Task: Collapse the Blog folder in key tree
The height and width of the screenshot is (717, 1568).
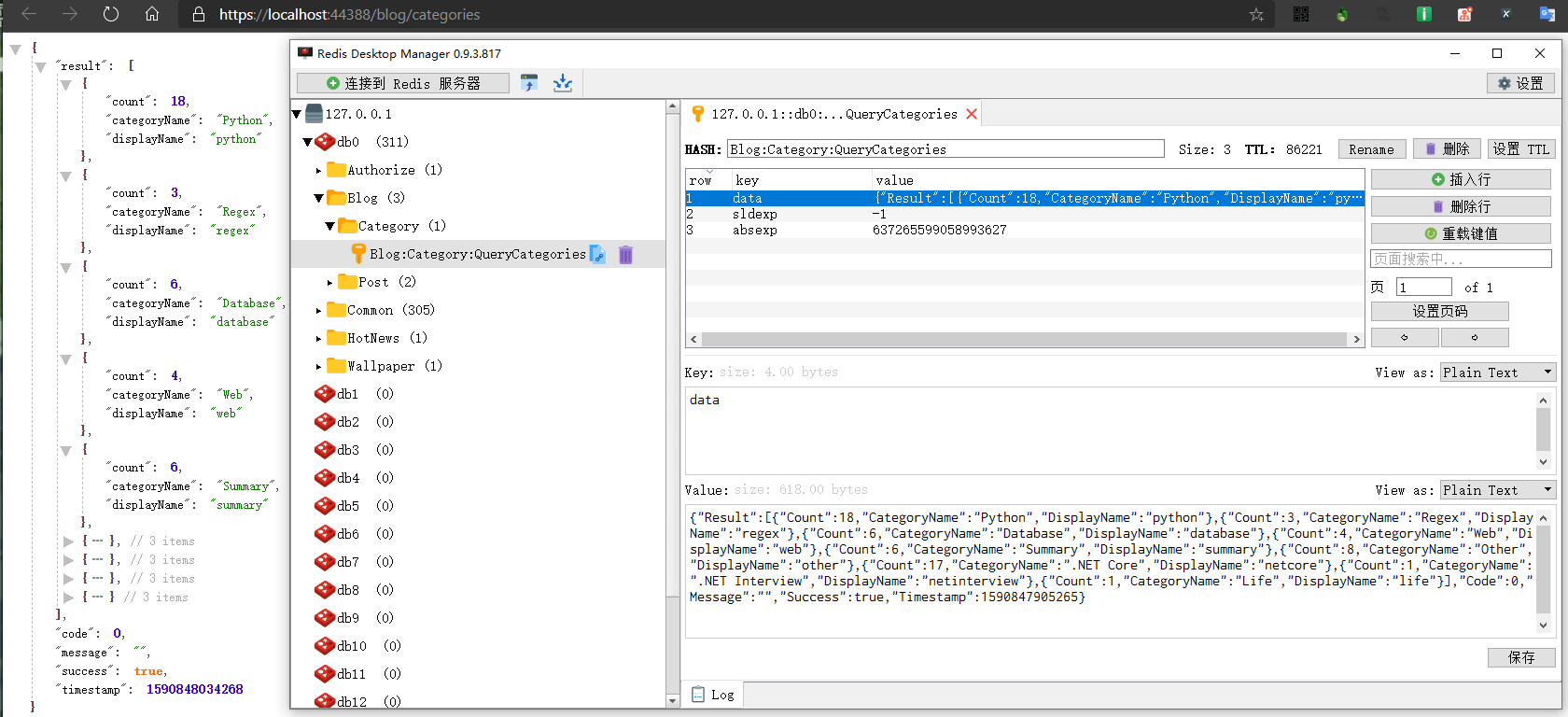Action: pyautogui.click(x=318, y=198)
